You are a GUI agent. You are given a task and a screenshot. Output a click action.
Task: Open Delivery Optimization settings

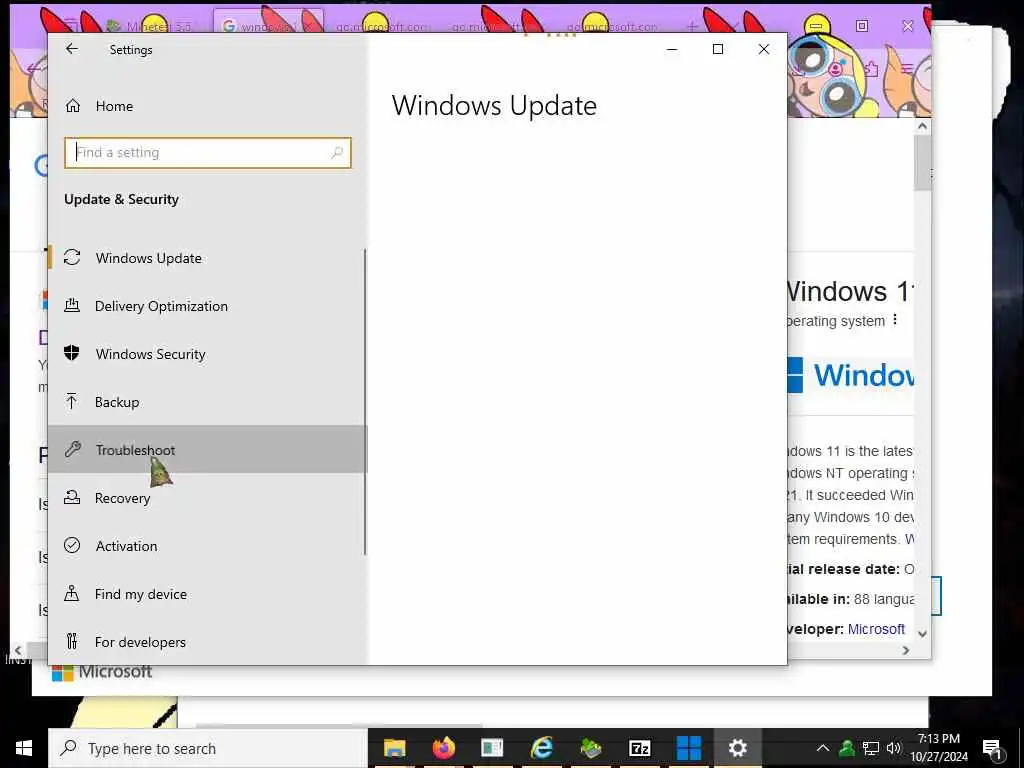tap(208, 306)
